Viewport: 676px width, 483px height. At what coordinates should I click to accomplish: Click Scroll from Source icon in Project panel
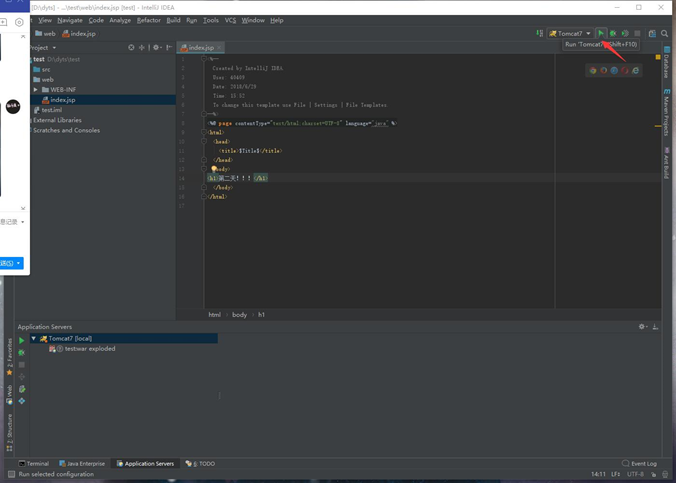coord(131,47)
